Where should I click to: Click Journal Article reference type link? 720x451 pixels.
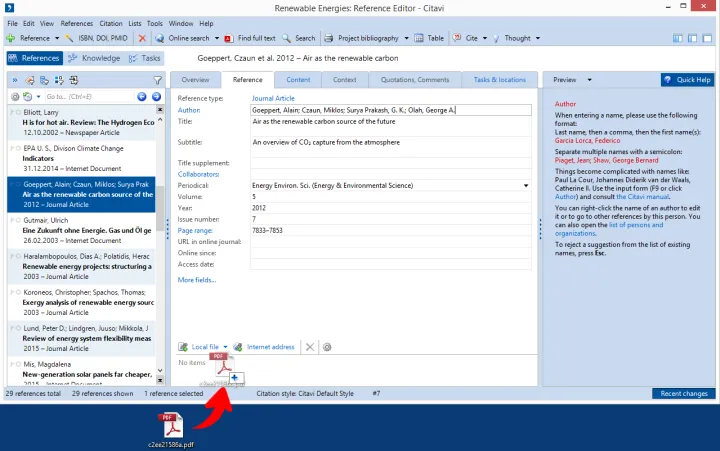tap(273, 98)
